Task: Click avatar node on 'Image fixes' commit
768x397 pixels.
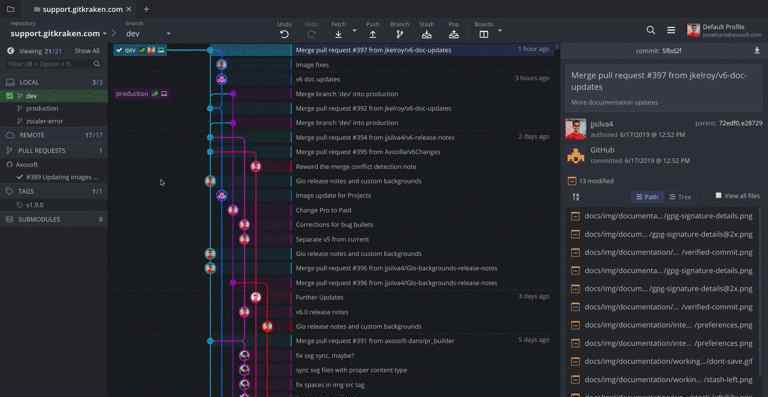Action: coord(221,65)
